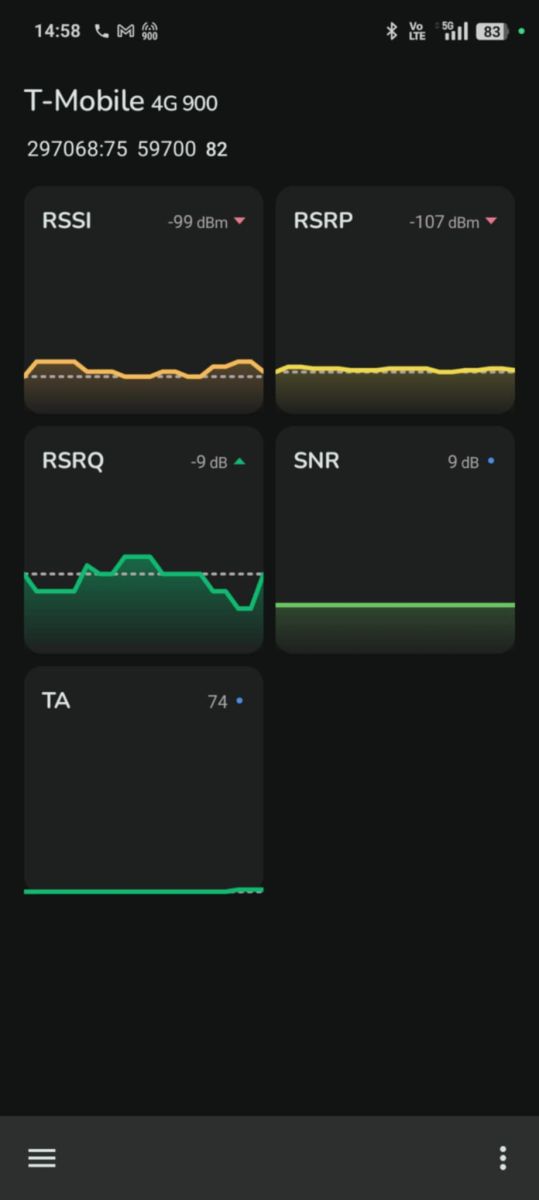The height and width of the screenshot is (1200, 539).
Task: Tap the Gmail notification icon
Action: pos(125,31)
